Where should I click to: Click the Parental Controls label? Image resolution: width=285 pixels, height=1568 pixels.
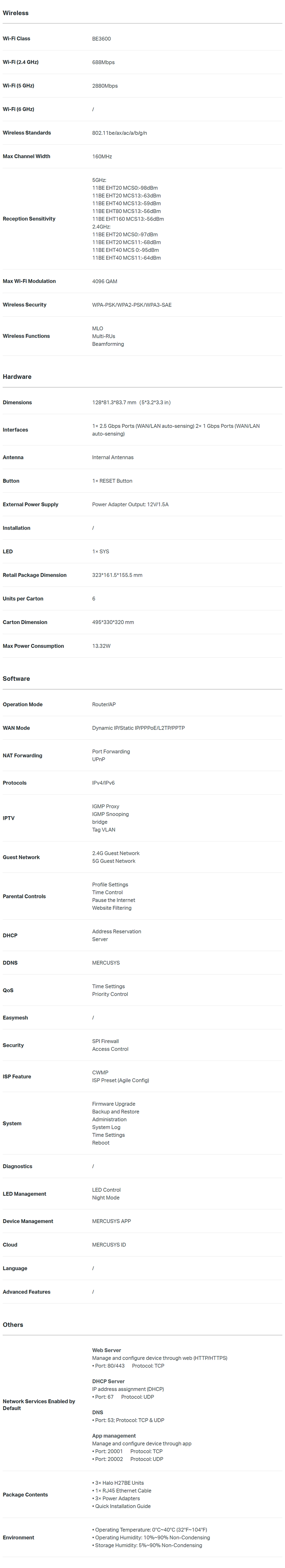point(24,896)
